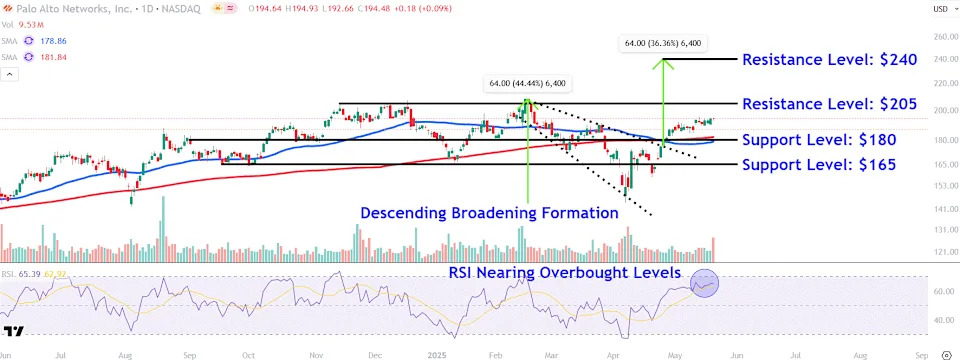Screen dimensions: 960x361
Task: Click the sun market status icon
Action: pyautogui.click(x=217, y=9)
